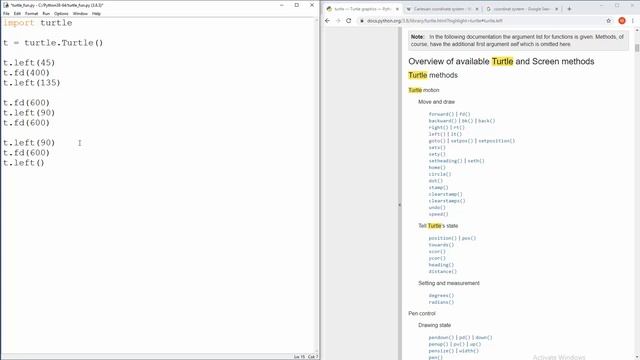Open the towards() documentation link
The width and height of the screenshot is (640, 360).
[441, 245]
